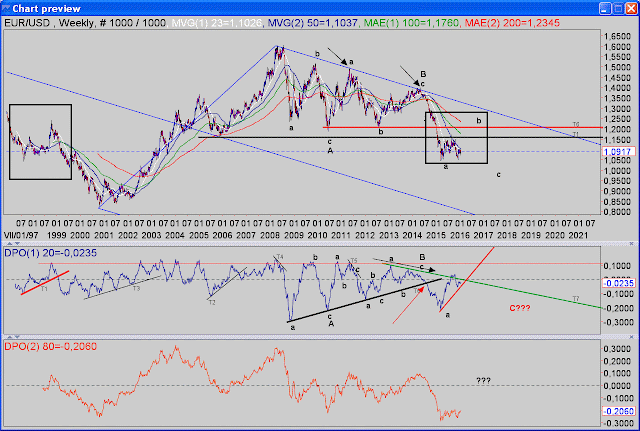Click the Chart preview window title icon
Image resolution: width=640 pixels, height=431 pixels.
click(x=5, y=8)
